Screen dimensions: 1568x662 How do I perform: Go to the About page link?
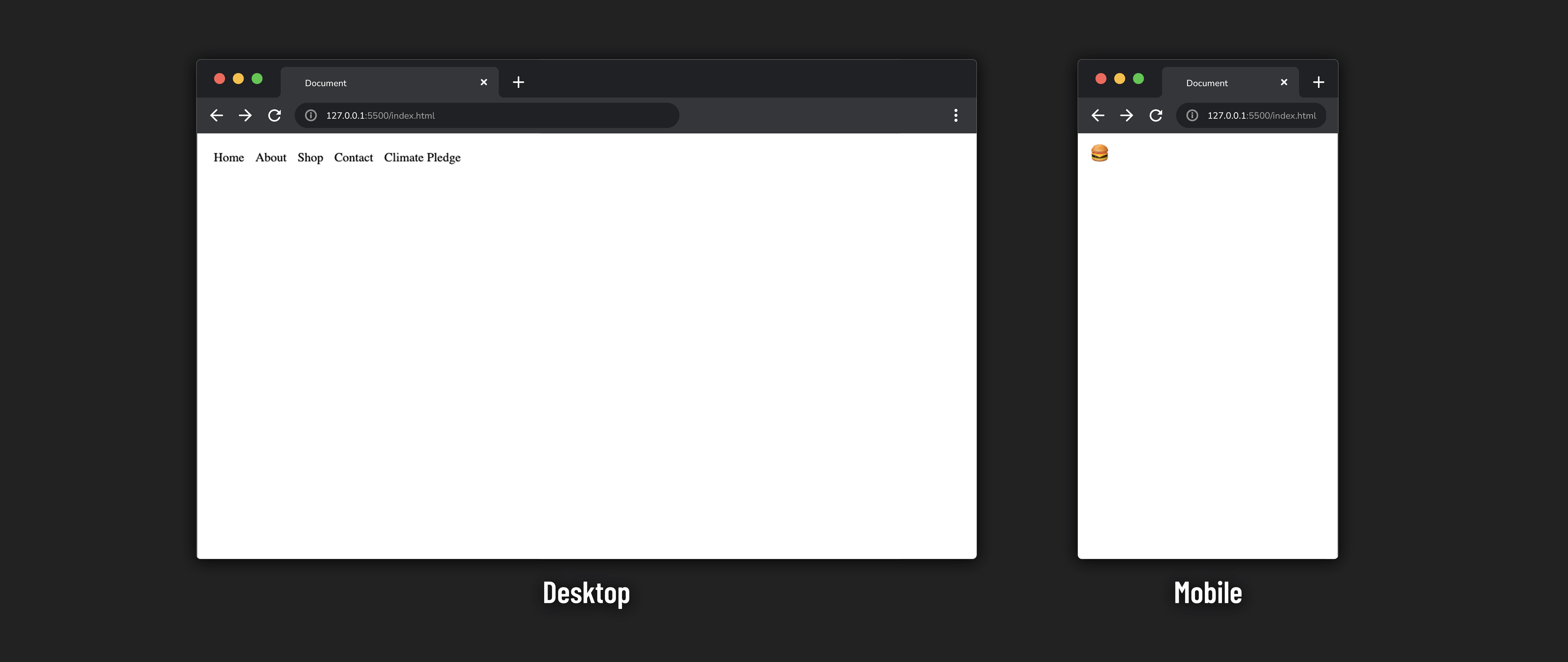pos(271,158)
